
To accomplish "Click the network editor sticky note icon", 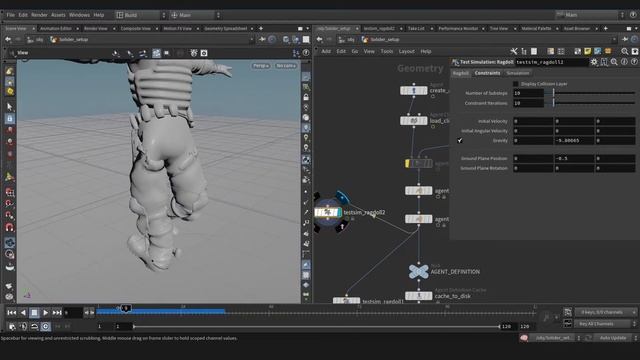I will click(587, 51).
